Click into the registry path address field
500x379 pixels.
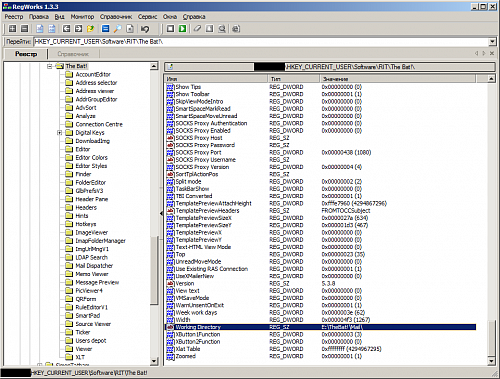(261, 42)
